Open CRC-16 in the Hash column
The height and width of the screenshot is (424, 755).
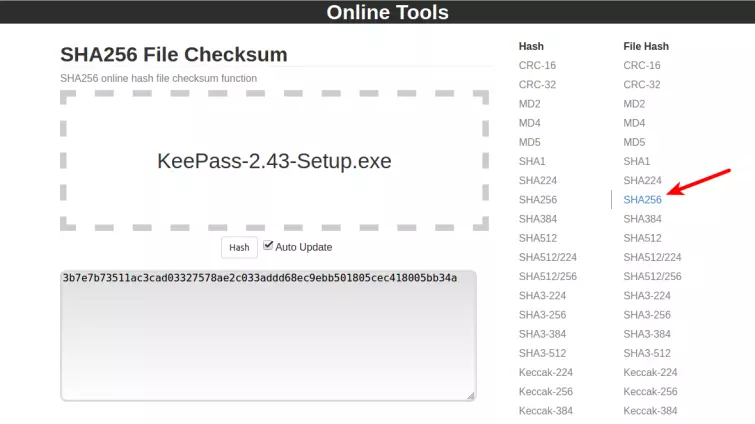535,65
